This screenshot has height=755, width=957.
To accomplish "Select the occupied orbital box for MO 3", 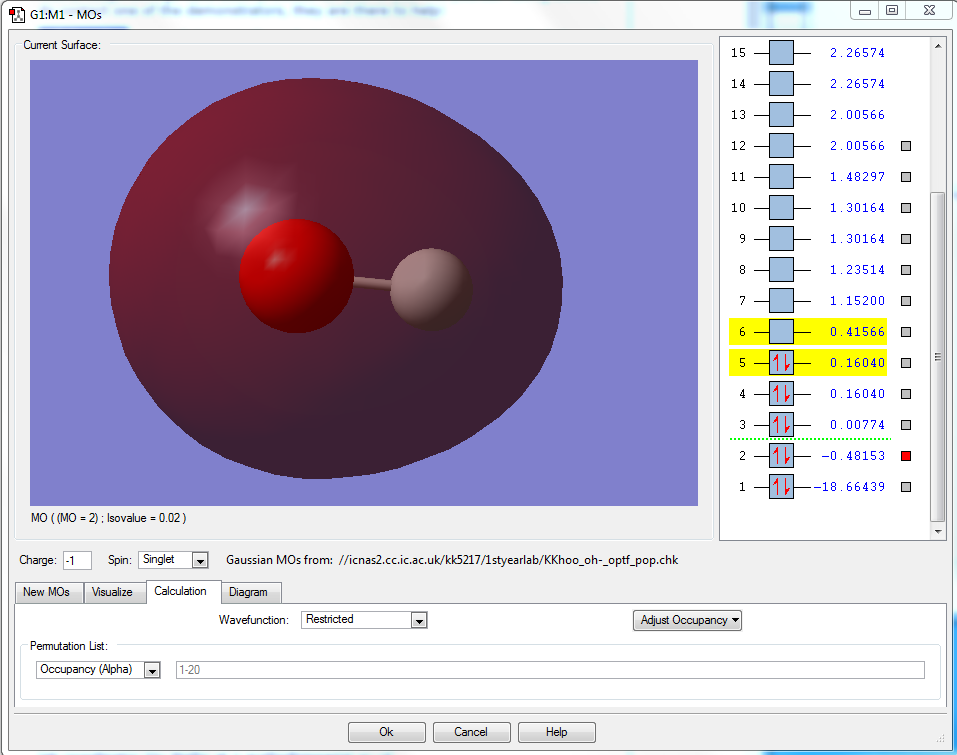I will point(781,425).
